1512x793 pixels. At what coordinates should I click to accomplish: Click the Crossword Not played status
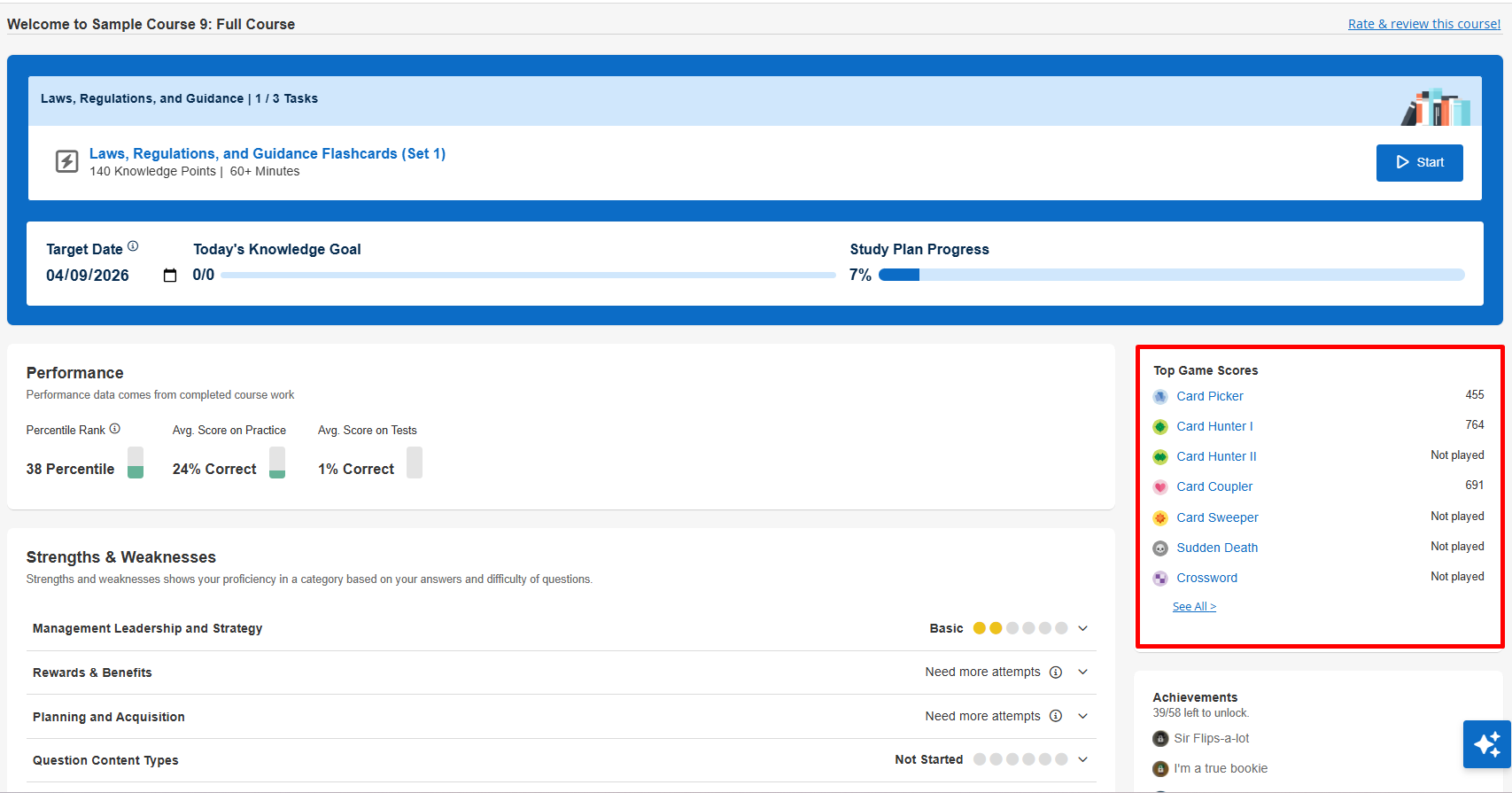1457,576
